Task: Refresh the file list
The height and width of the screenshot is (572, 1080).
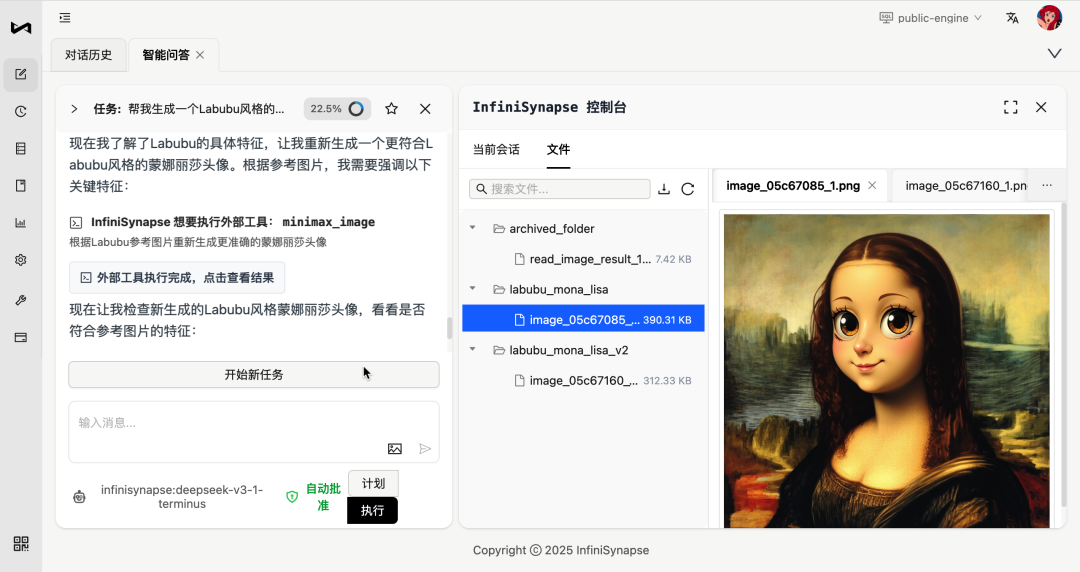Action: pos(687,189)
